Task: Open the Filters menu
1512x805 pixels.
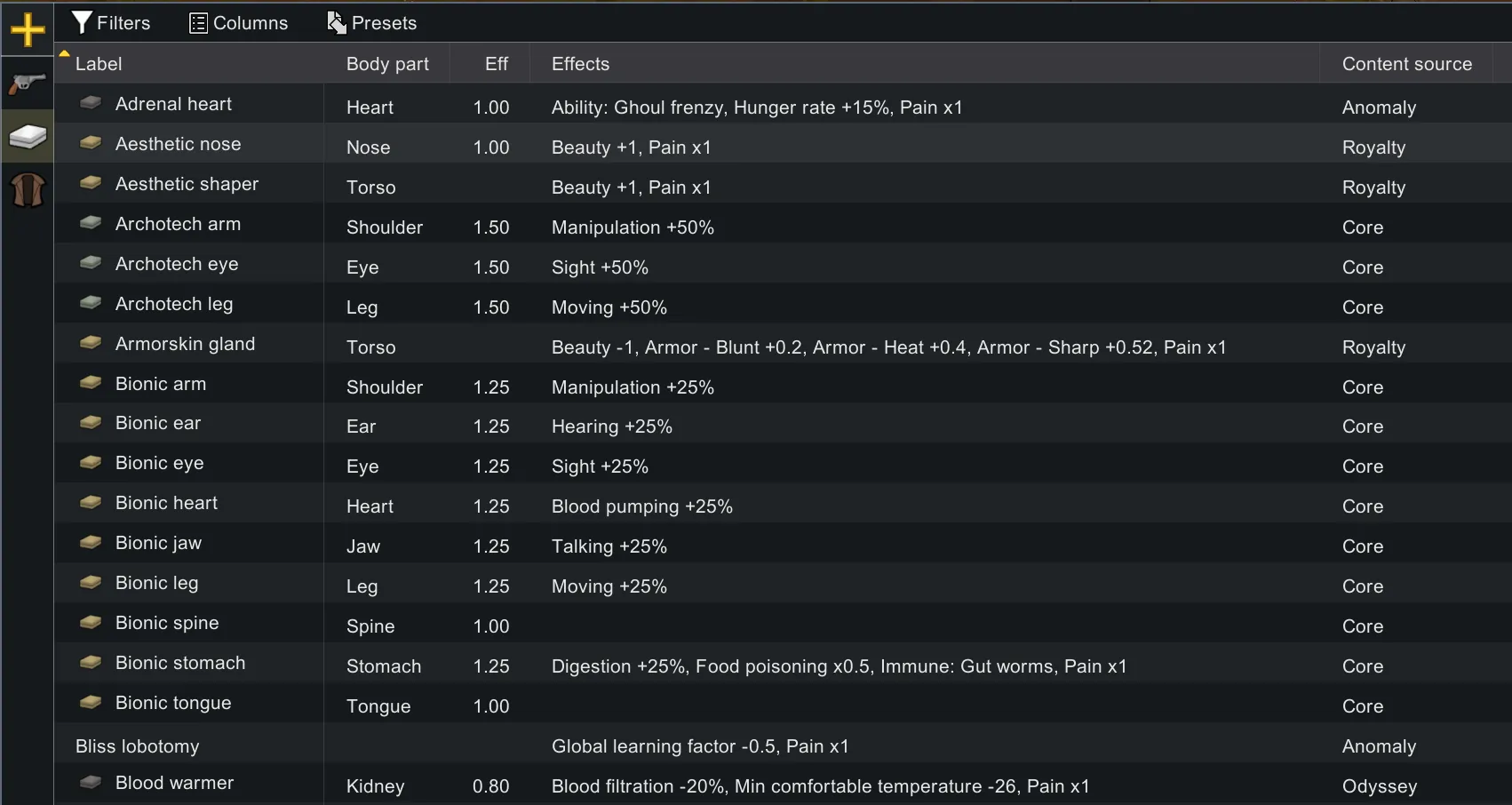Action: 111,23
